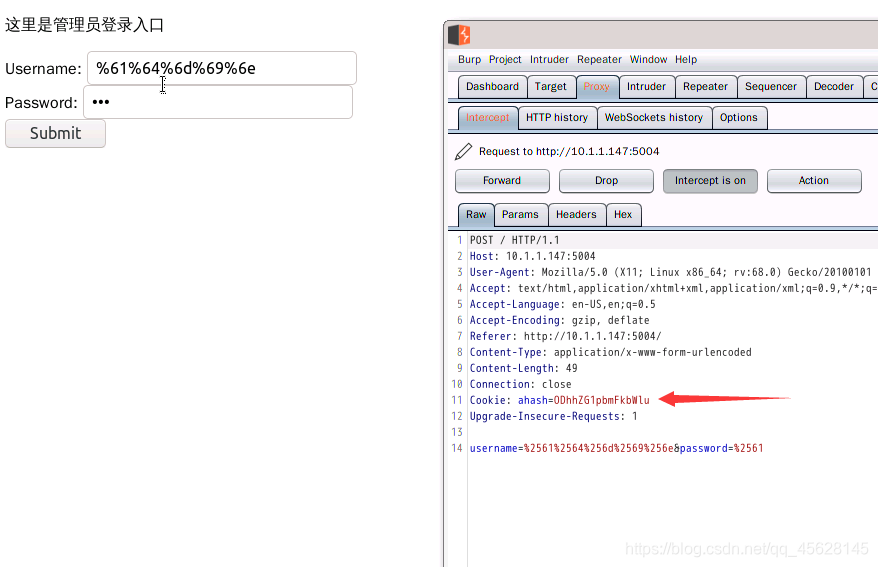Open the Sequencer tab

[770, 87]
